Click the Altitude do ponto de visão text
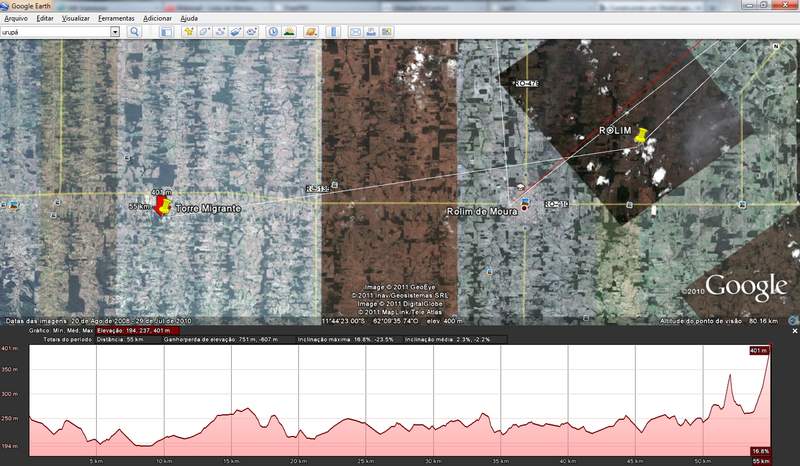 click(719, 321)
